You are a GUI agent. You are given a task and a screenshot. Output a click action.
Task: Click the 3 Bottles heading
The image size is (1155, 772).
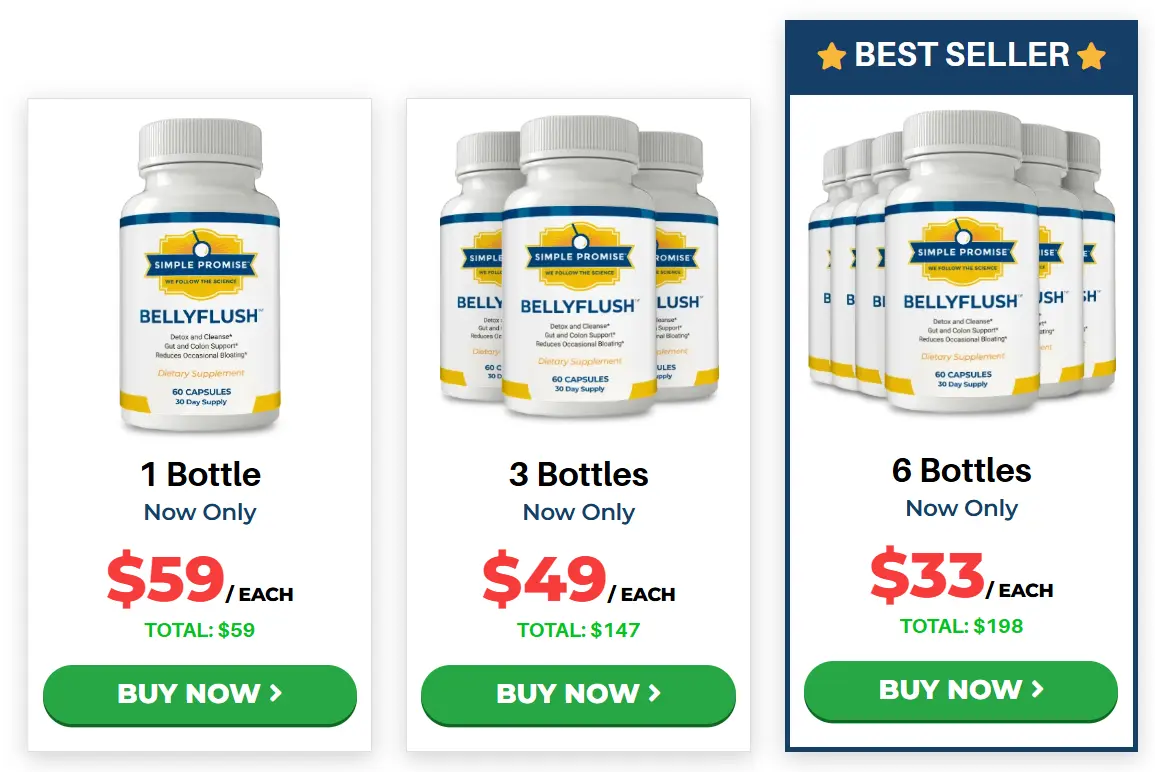tap(579, 474)
